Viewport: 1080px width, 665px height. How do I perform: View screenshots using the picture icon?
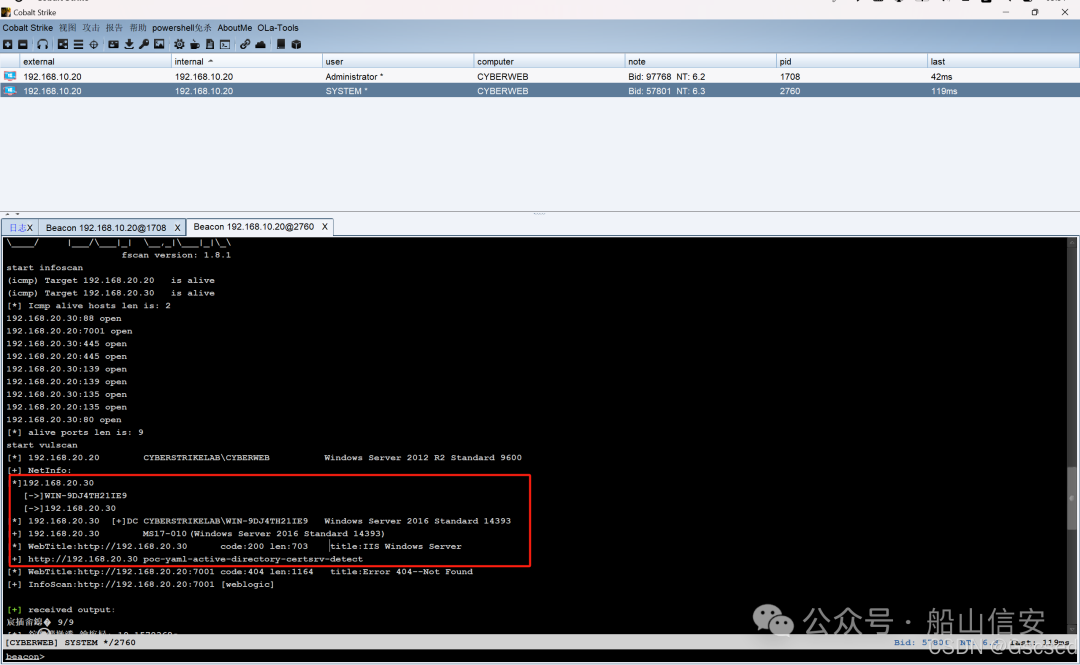coord(159,44)
